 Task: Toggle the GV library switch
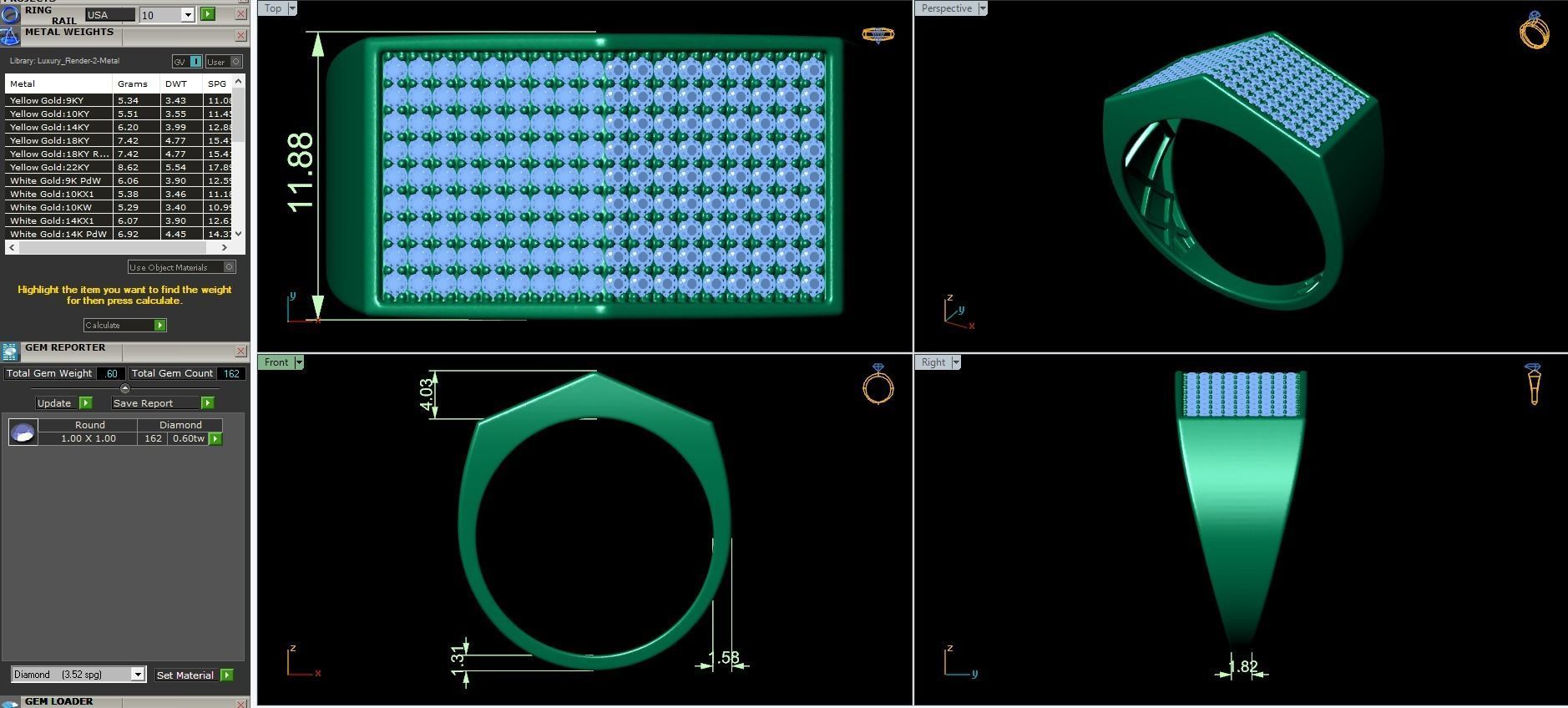coord(187,61)
